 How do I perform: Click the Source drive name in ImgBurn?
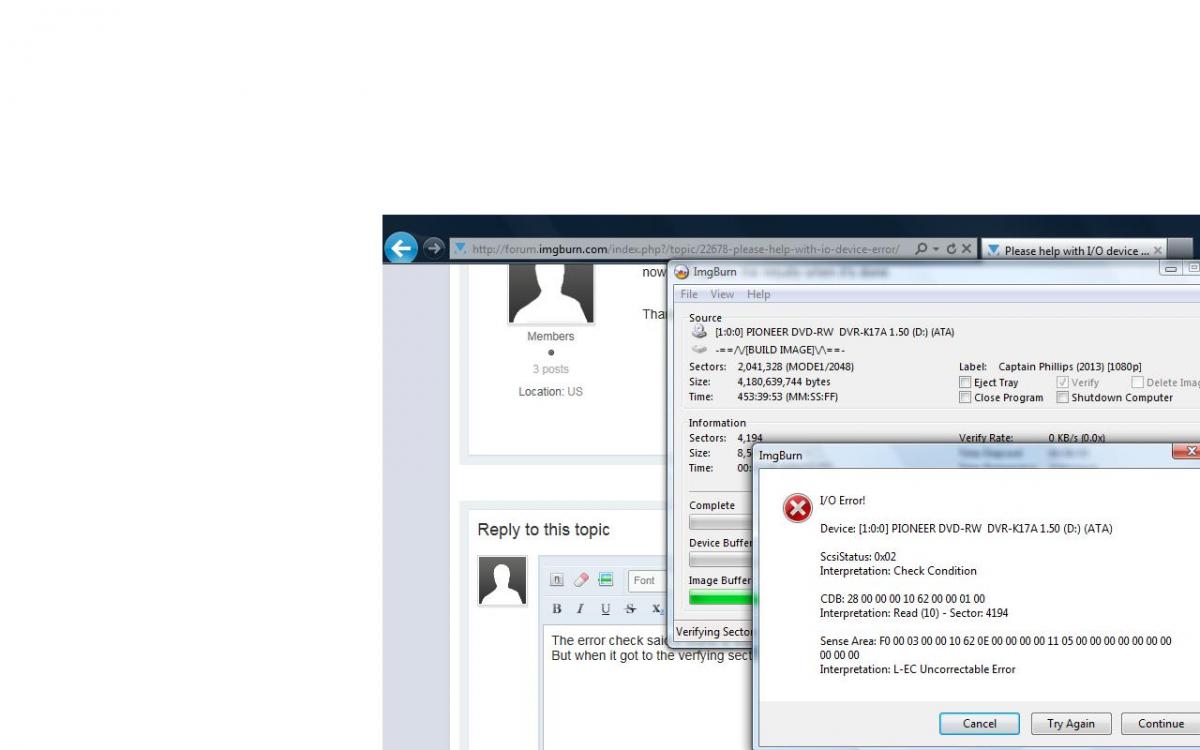point(834,332)
